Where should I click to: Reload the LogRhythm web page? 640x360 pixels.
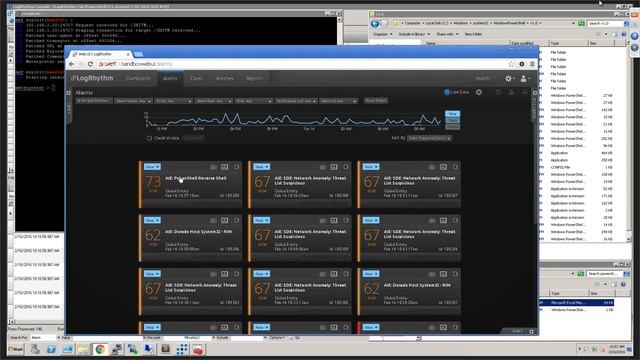(90, 64)
